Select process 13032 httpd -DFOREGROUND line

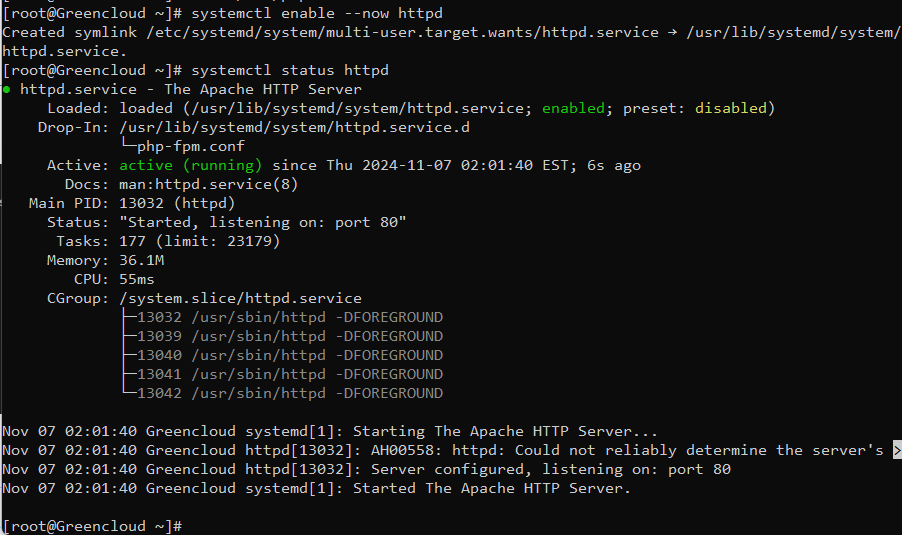(290, 317)
